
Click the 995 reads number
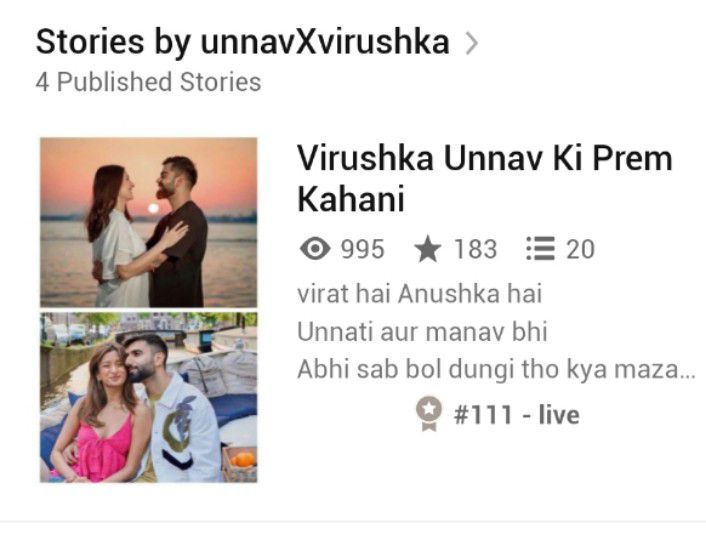(362, 249)
